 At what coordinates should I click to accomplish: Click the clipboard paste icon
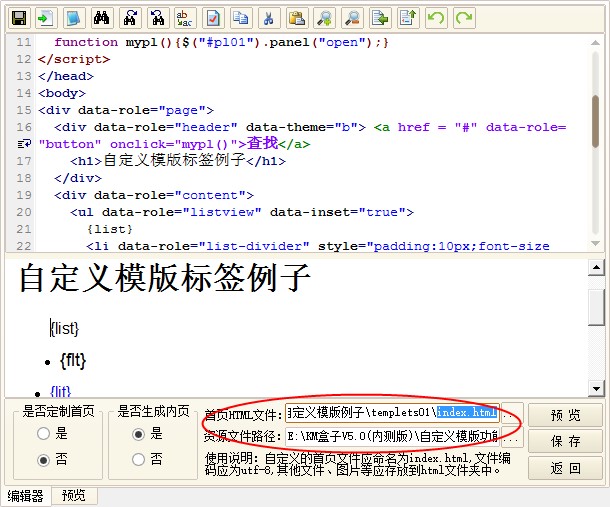pyautogui.click(x=297, y=18)
